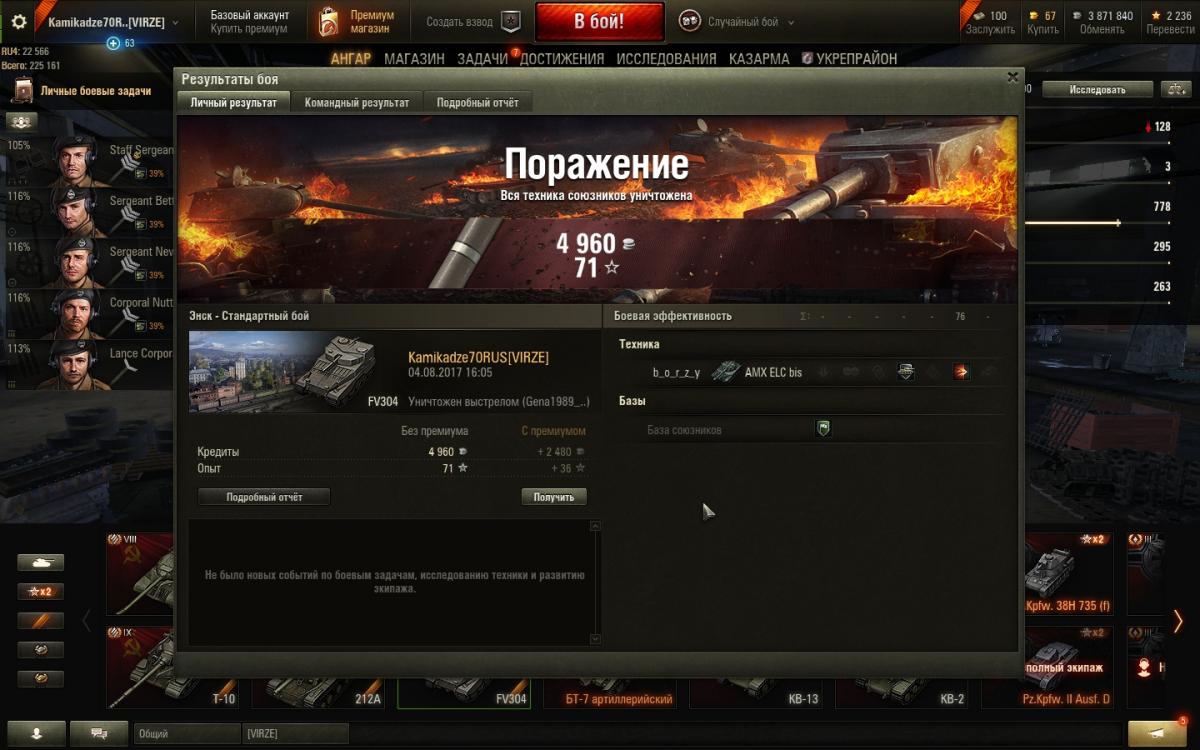Click the crew barracks icon
Viewport: 1200px width, 750px height.
(22, 122)
